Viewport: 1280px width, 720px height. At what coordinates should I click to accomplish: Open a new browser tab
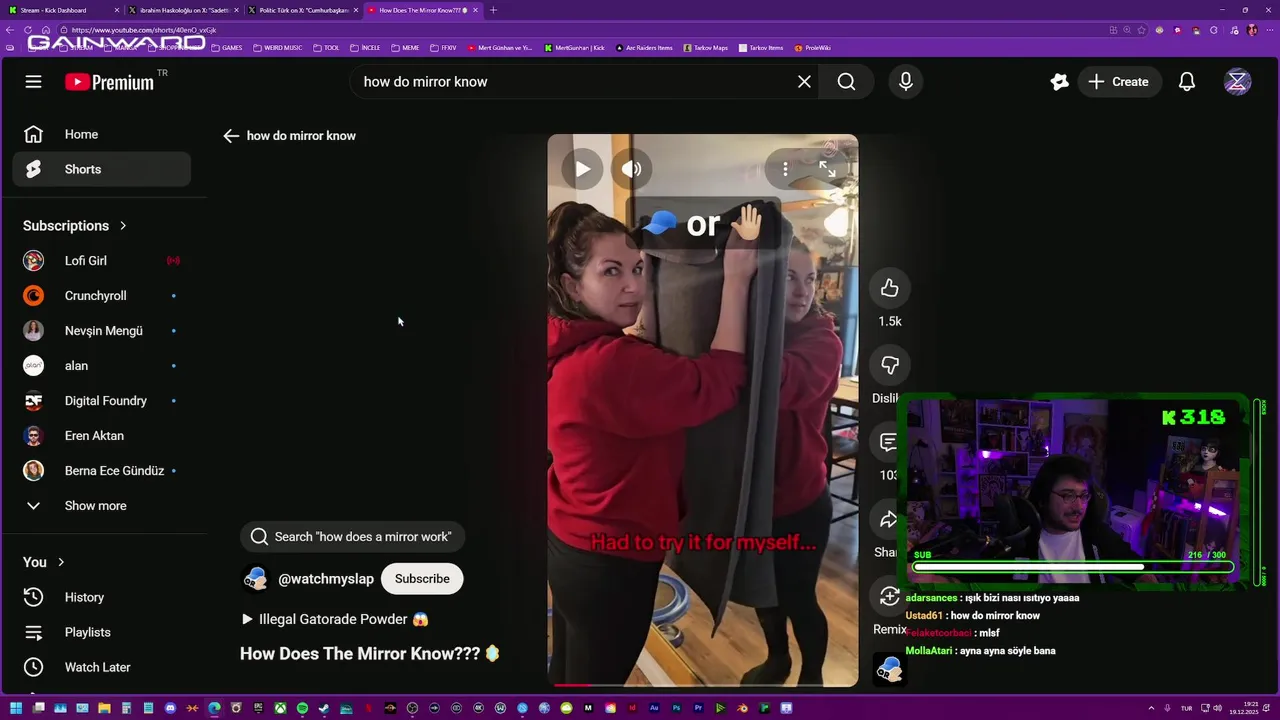493,10
